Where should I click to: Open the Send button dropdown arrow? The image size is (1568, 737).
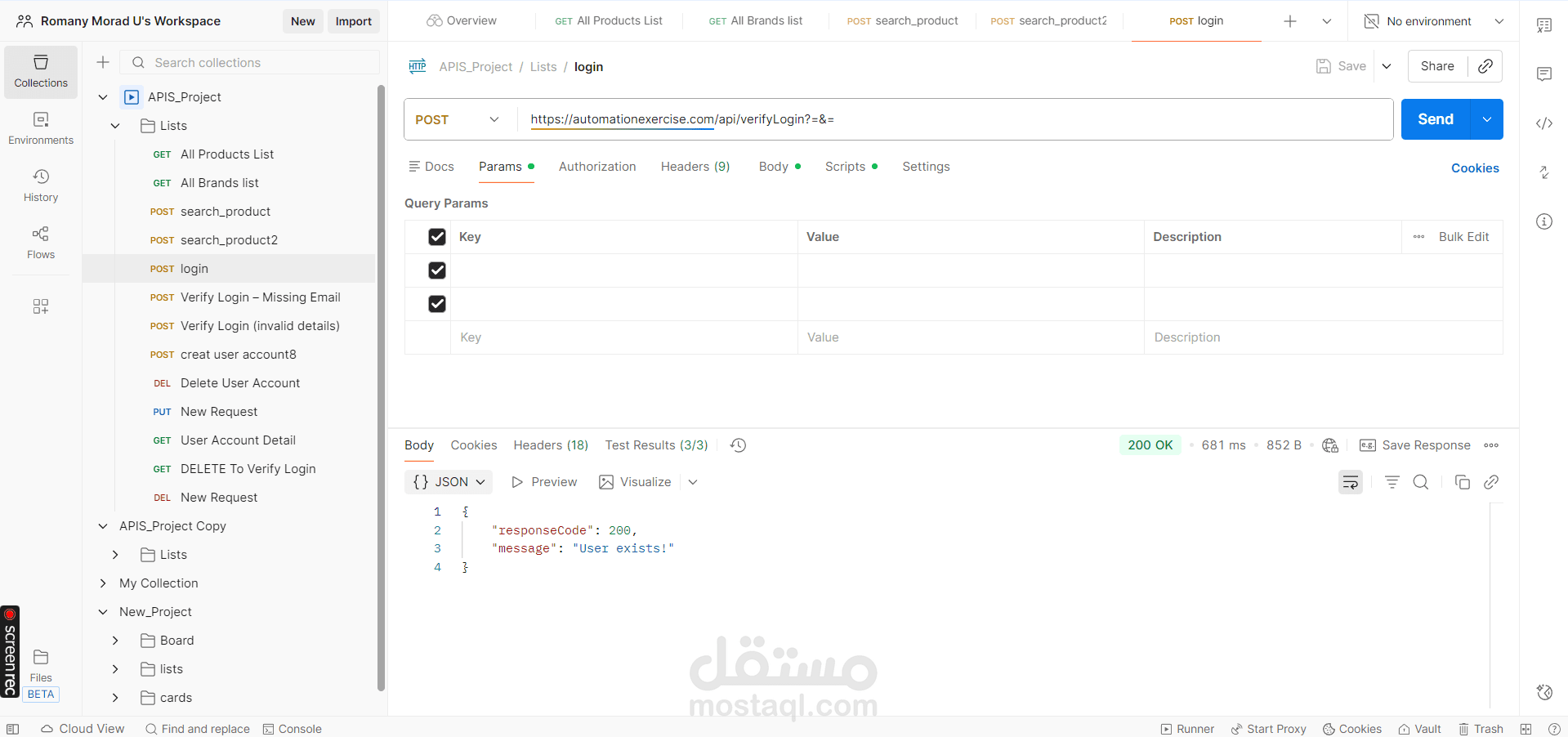[1487, 119]
